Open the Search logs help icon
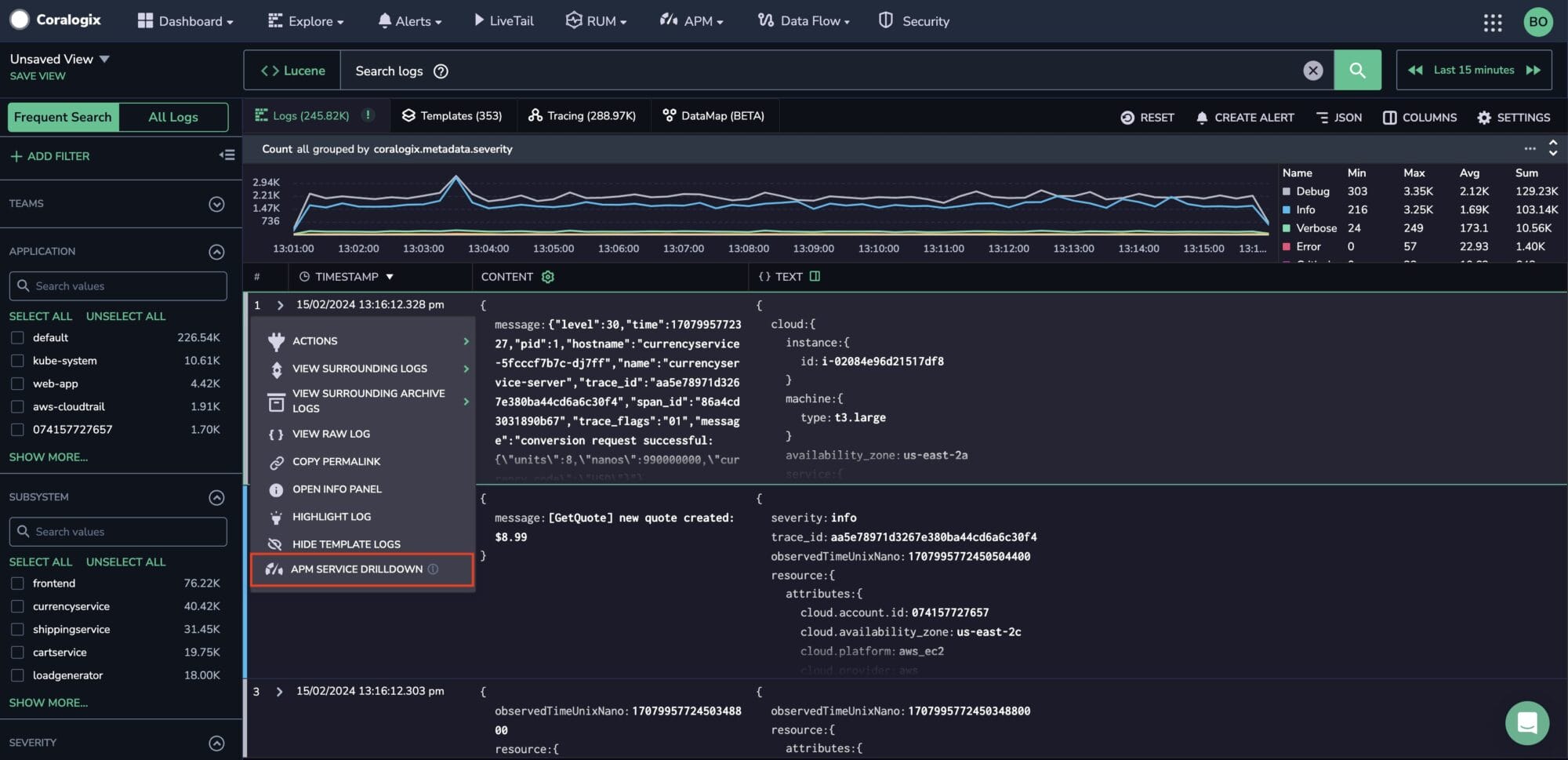This screenshot has width=1568, height=760. click(x=441, y=71)
